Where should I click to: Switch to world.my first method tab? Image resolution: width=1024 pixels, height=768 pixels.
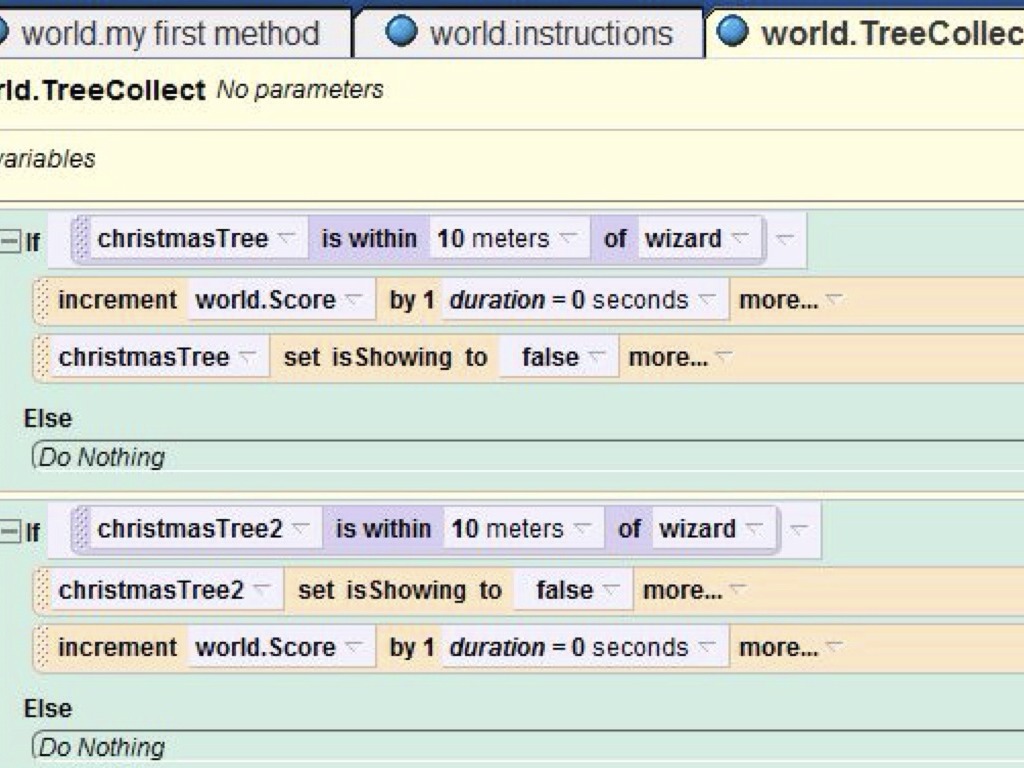[170, 33]
